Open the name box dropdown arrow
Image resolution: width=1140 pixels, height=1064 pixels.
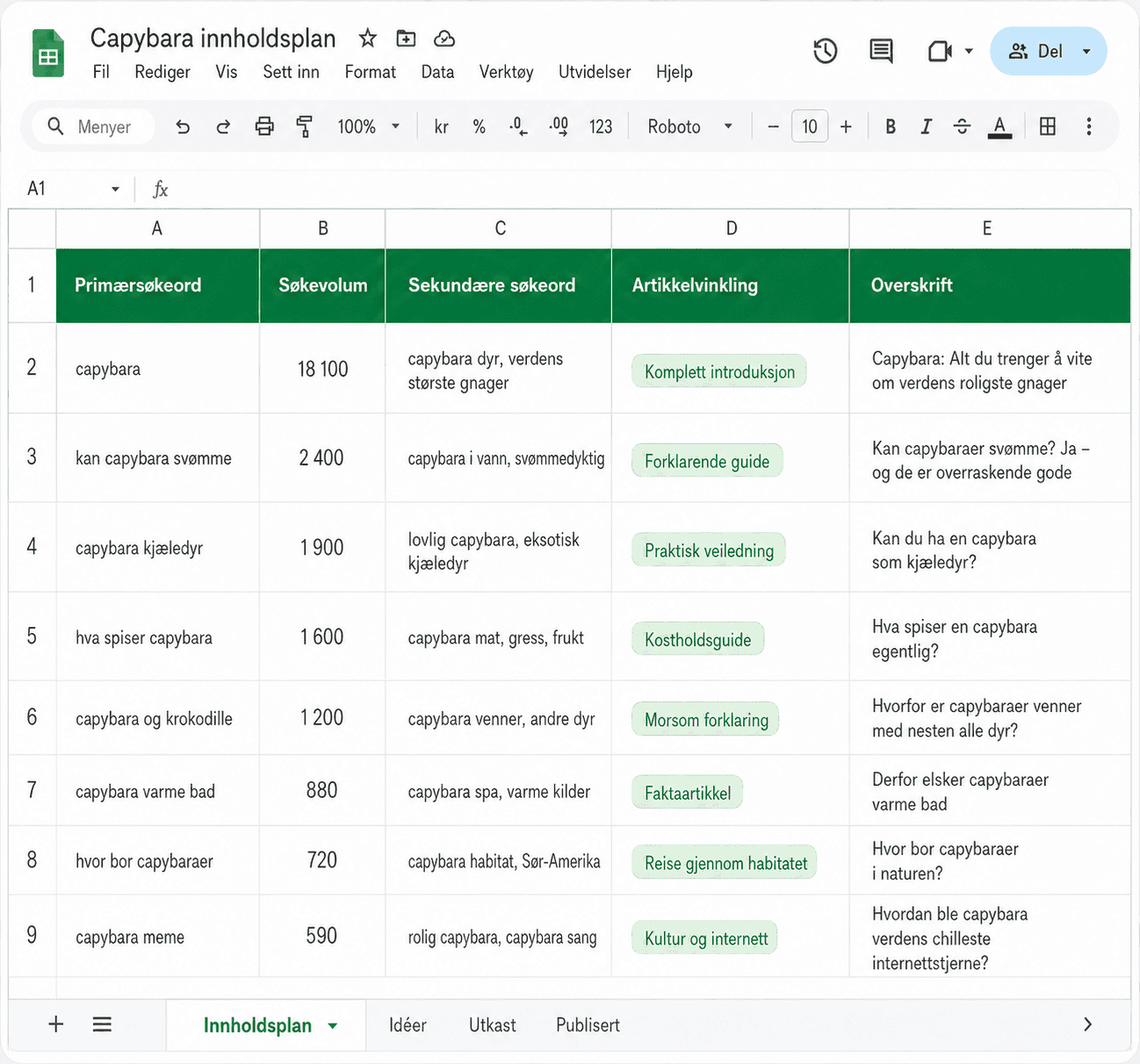(x=115, y=189)
